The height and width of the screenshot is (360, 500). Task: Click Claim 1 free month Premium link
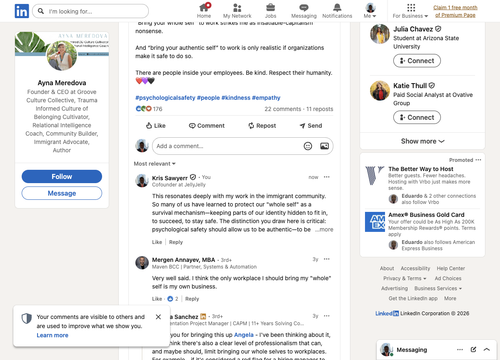(x=455, y=11)
